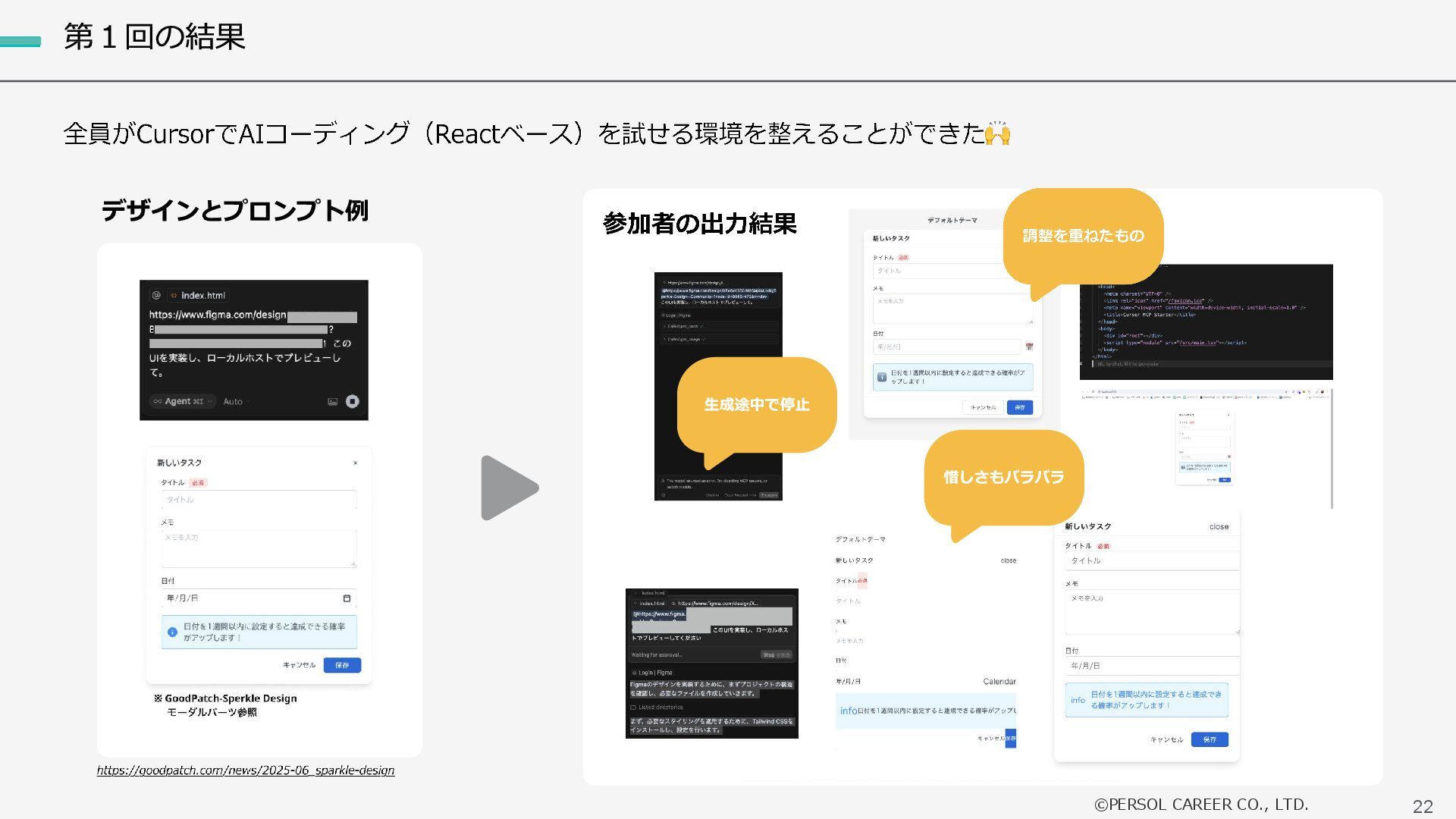
Task: Click the メモ textarea in bottom-right modal
Action: coord(1151,613)
